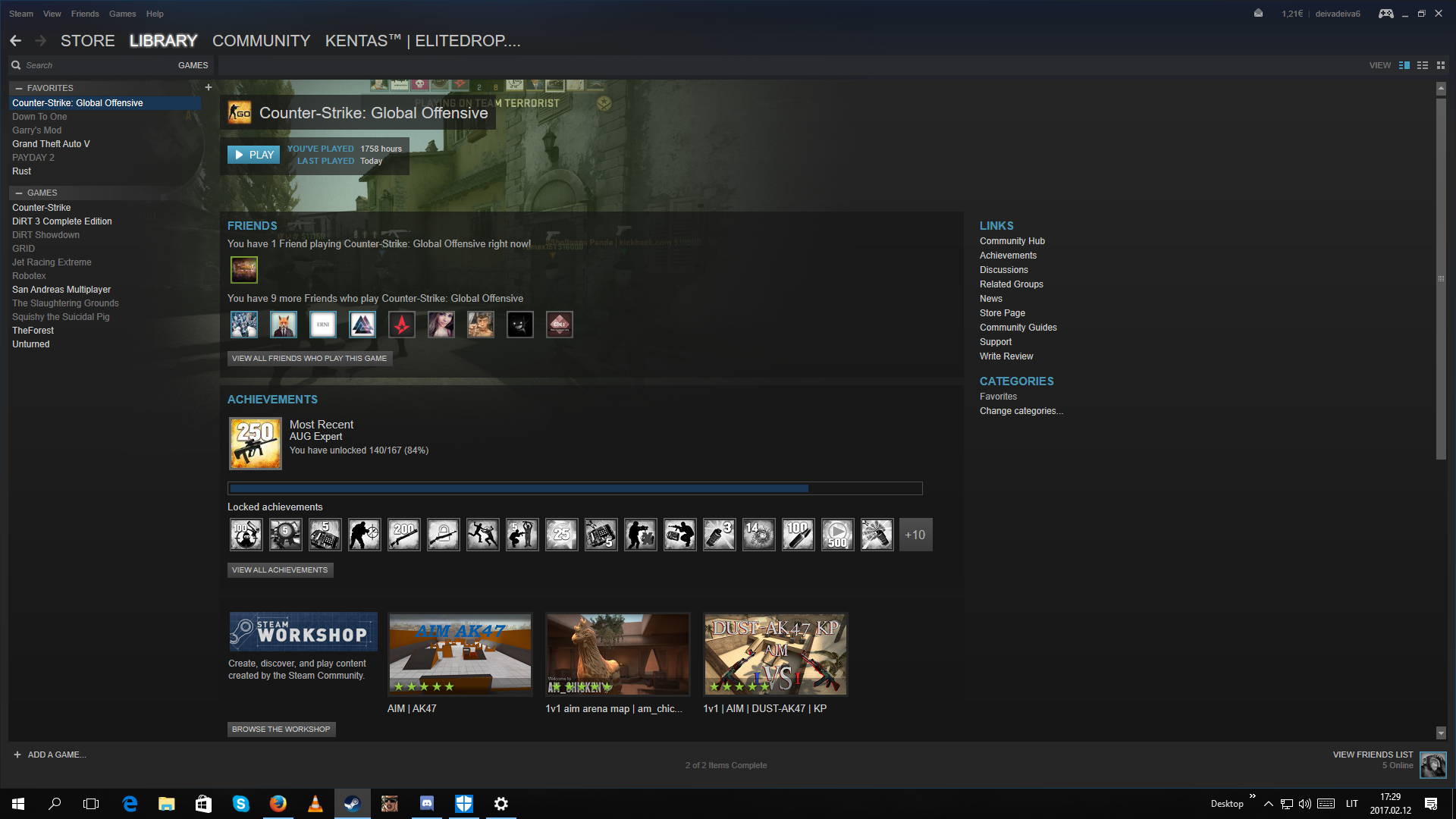Viewport: 1456px width, 819px height.
Task: Click ADD A GAME at bottom left
Action: (x=49, y=755)
